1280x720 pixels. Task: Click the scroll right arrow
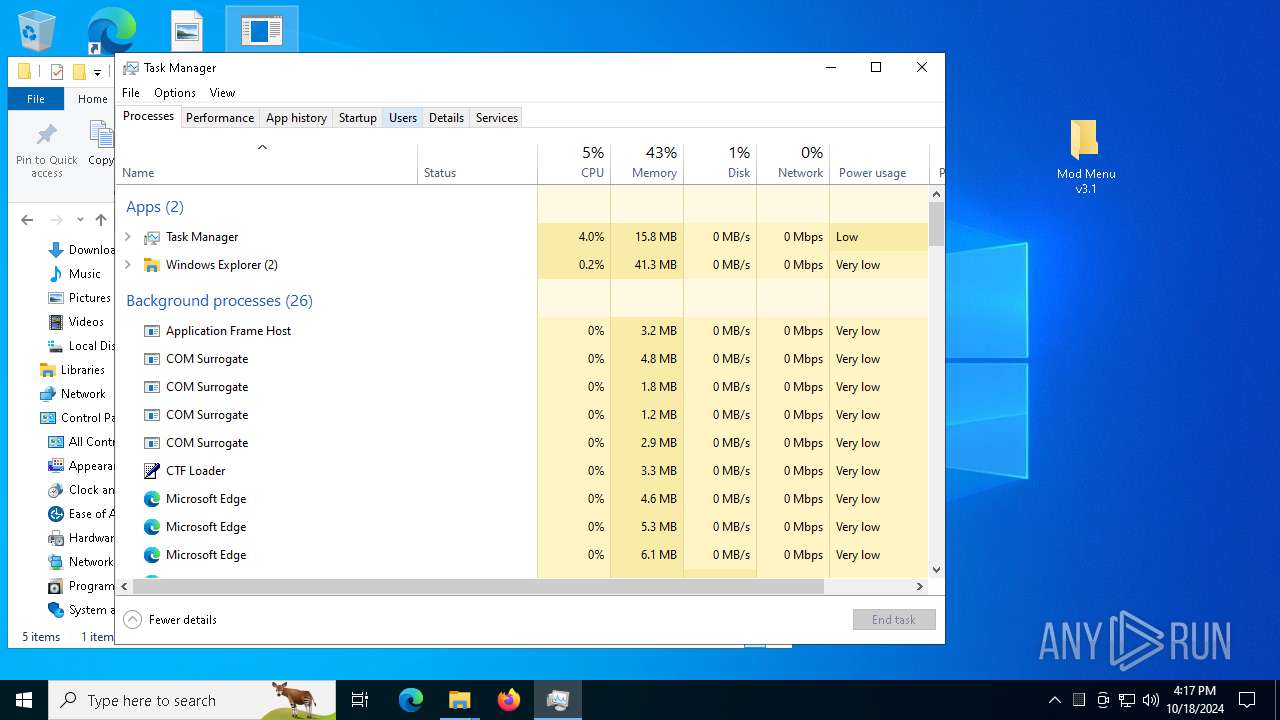pos(921,587)
